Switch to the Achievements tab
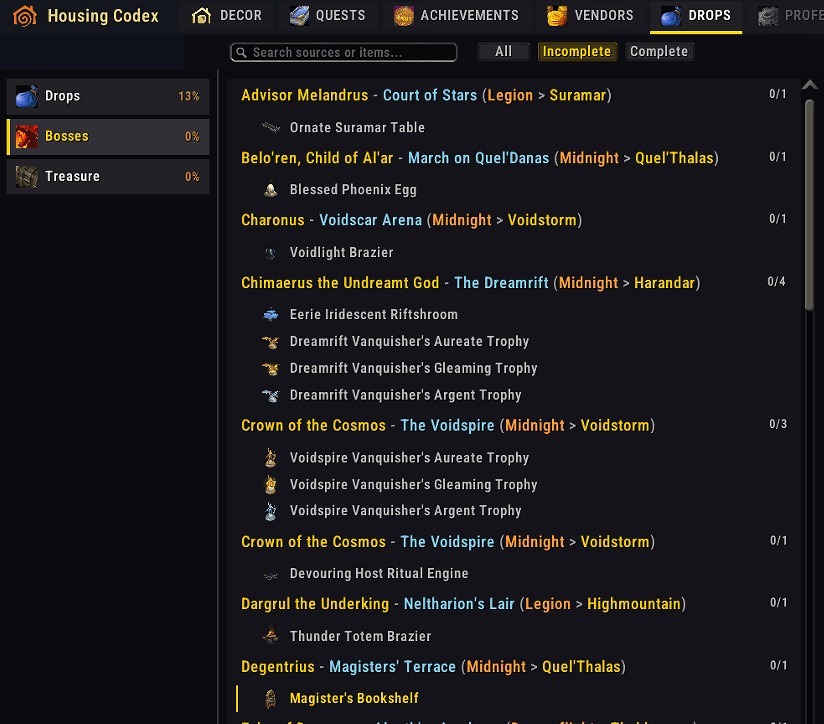Viewport: 824px width, 724px height. 456,16
